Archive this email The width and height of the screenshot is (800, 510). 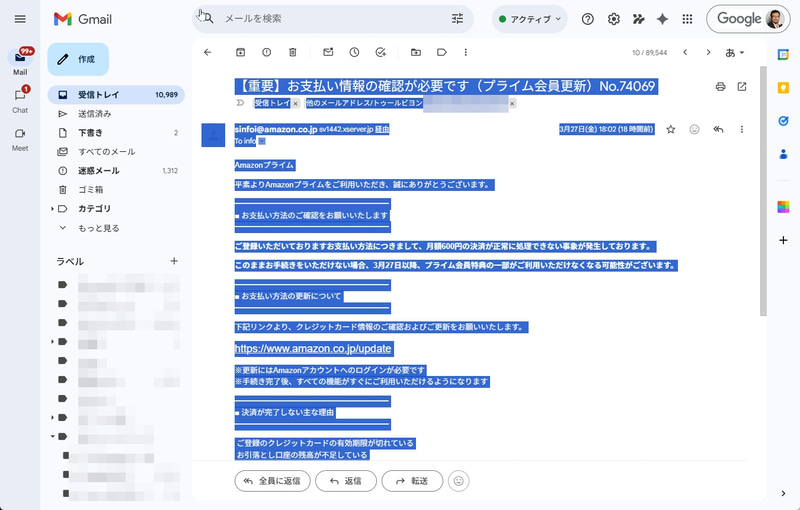click(x=240, y=52)
